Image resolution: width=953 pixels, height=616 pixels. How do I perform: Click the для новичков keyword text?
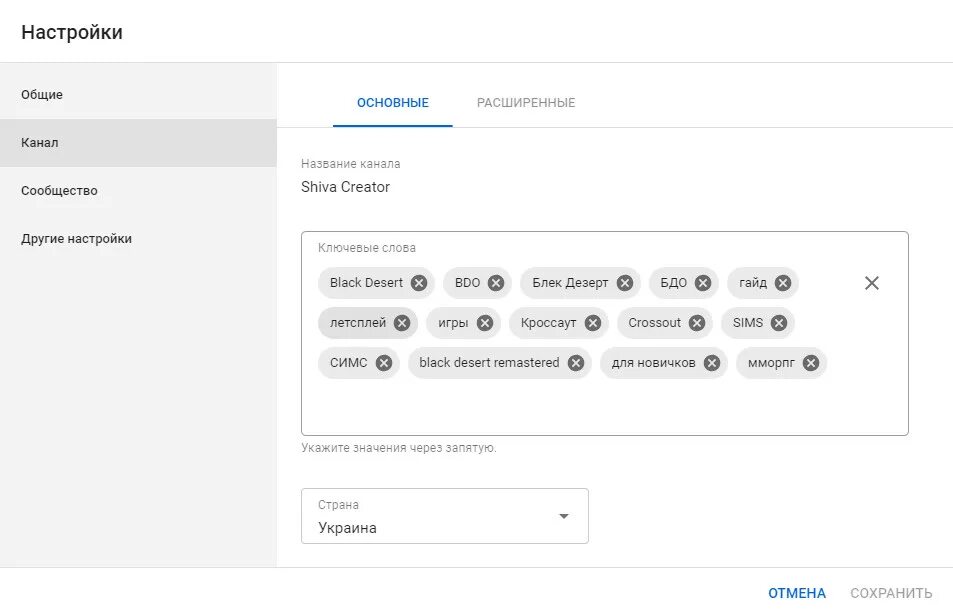tap(653, 363)
